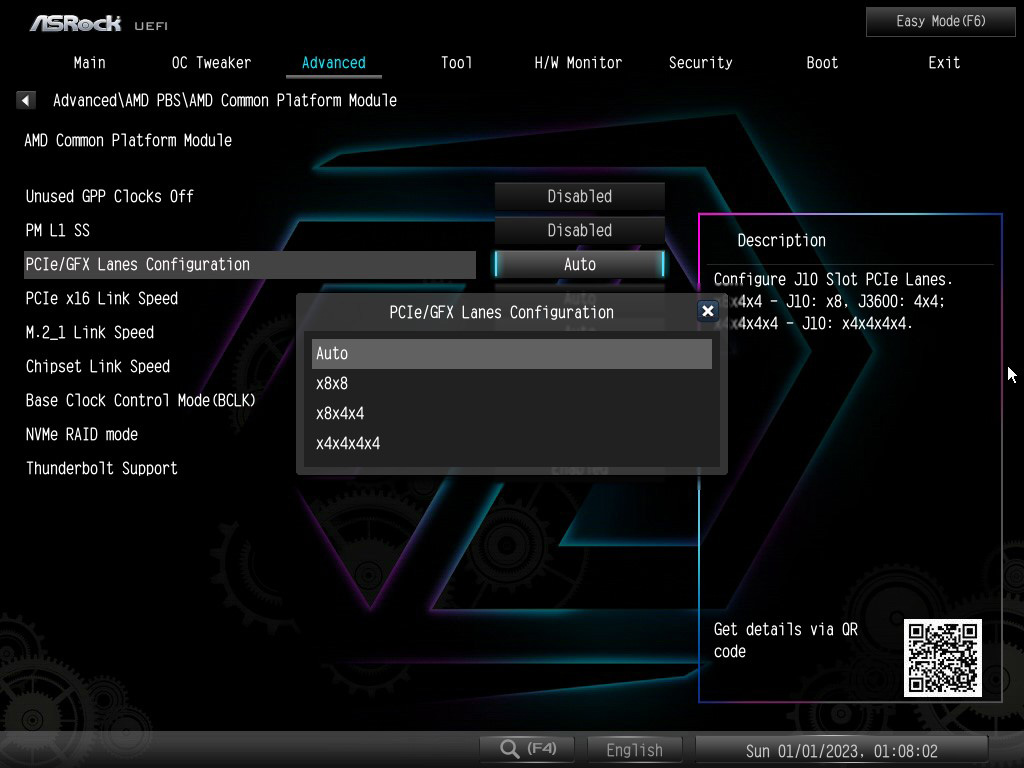Select the NVMe RAID mode setting
This screenshot has width=1024, height=768.
click(x=82, y=434)
